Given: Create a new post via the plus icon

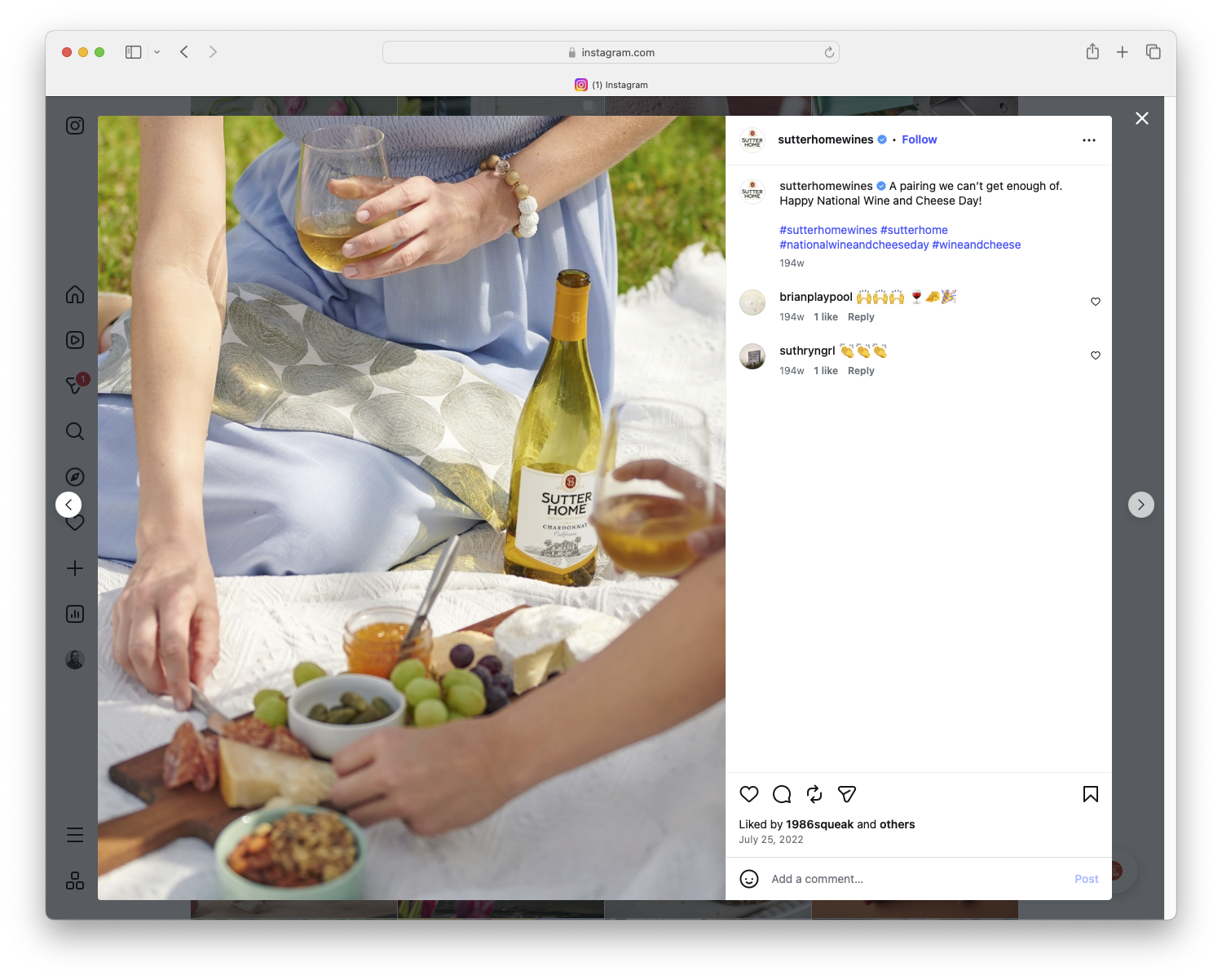Looking at the screenshot, I should 74,568.
